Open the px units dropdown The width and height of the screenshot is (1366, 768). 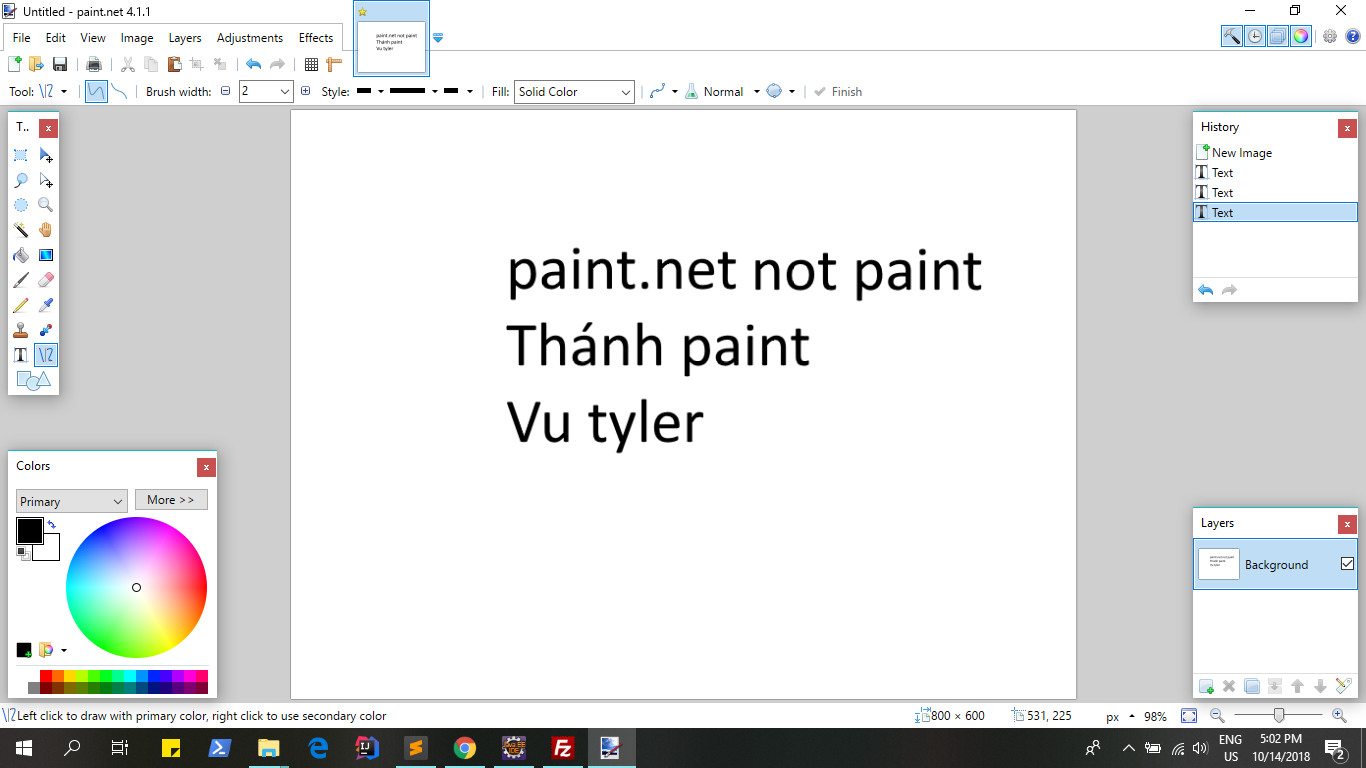(x=1121, y=716)
